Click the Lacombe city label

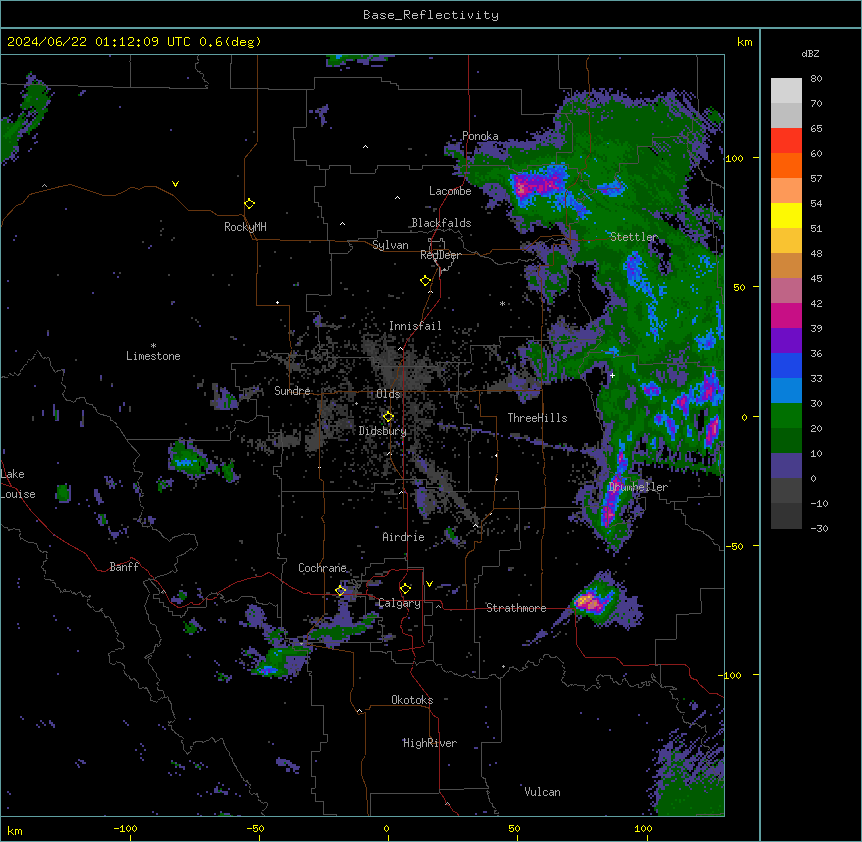coord(450,191)
